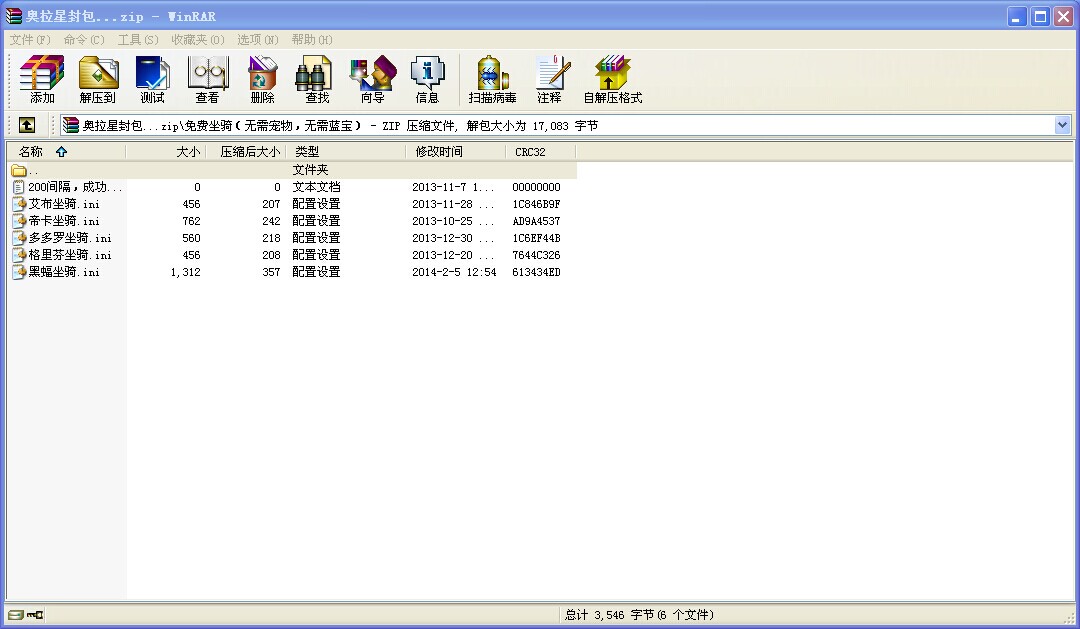
Task: Open the 注释 (Comment) editor
Action: click(x=549, y=80)
